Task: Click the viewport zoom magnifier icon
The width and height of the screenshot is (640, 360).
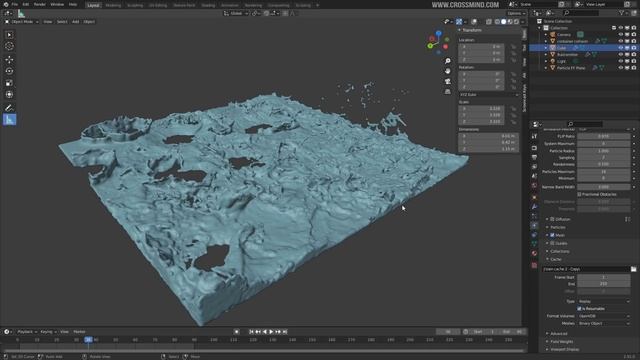Action: tap(448, 61)
